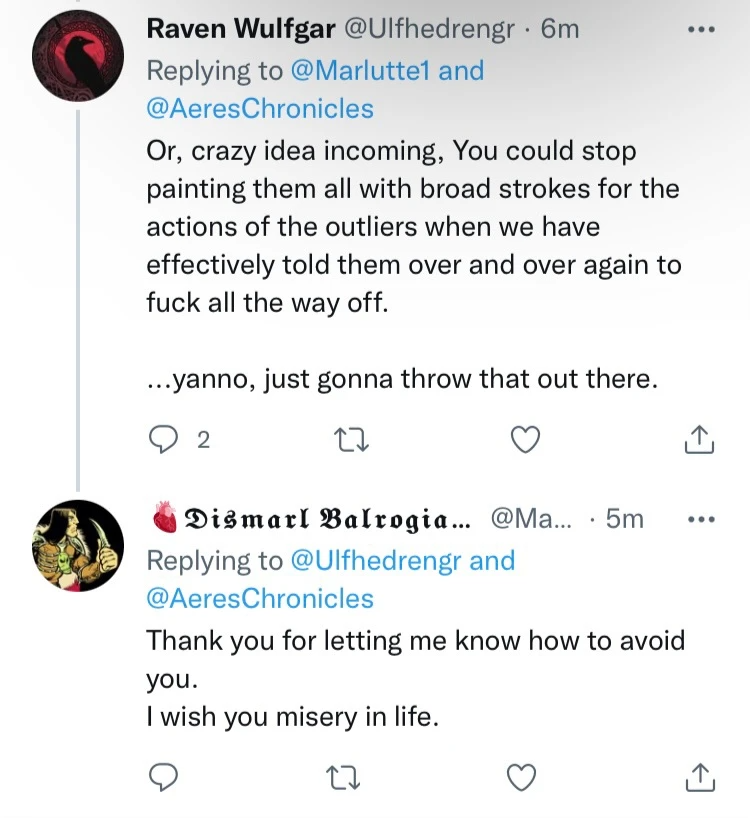Reply to Dismarl Balrogia's tweet
750x818 pixels.
(162, 776)
